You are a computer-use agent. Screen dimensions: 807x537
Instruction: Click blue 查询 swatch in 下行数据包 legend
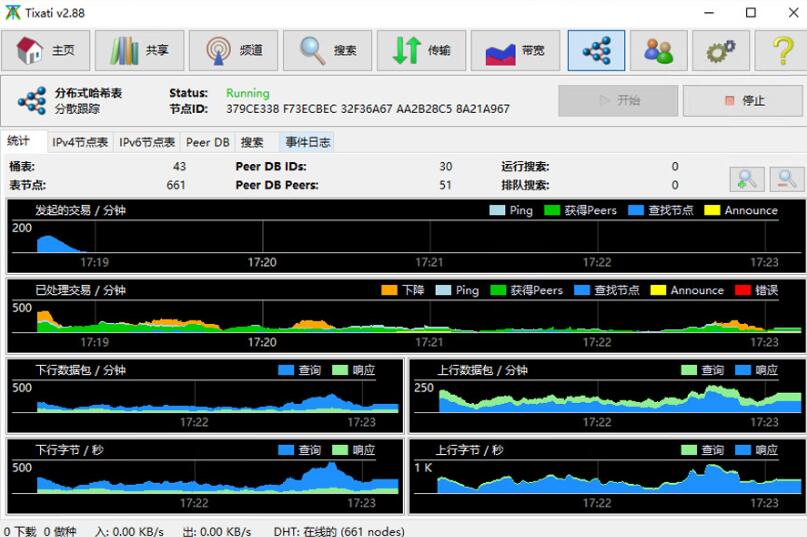click(286, 370)
